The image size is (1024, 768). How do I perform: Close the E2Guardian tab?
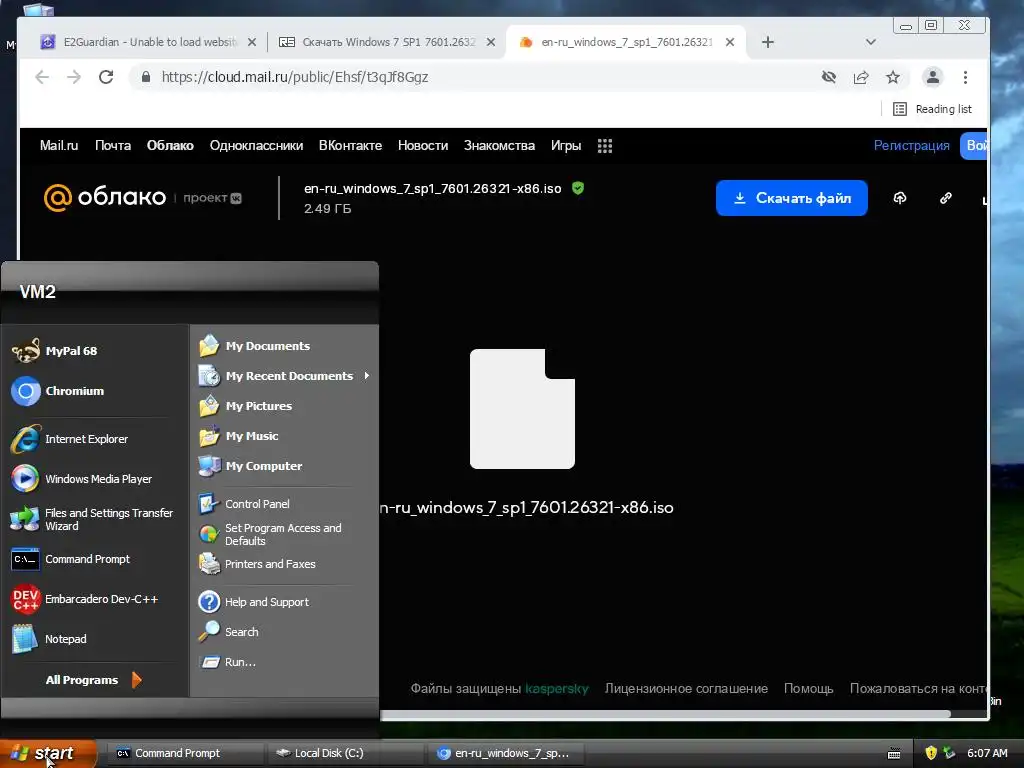(x=252, y=42)
